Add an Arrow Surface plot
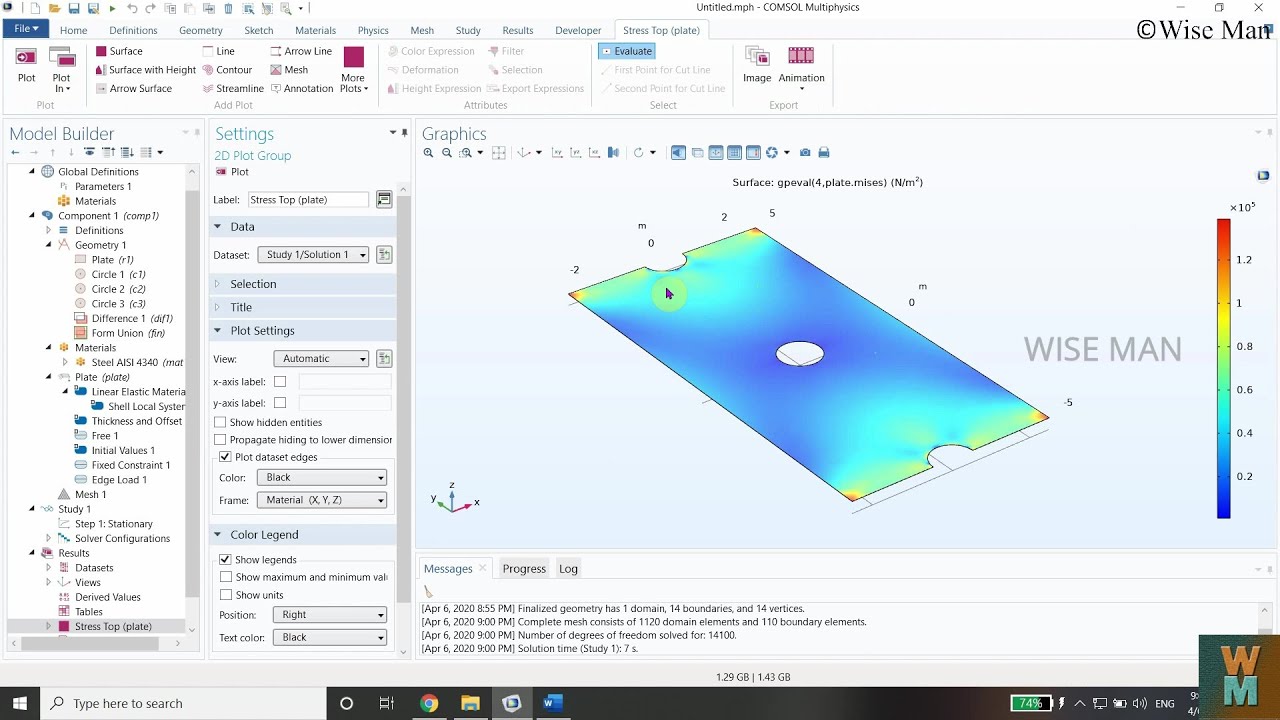The height and width of the screenshot is (720, 1280). 133,88
